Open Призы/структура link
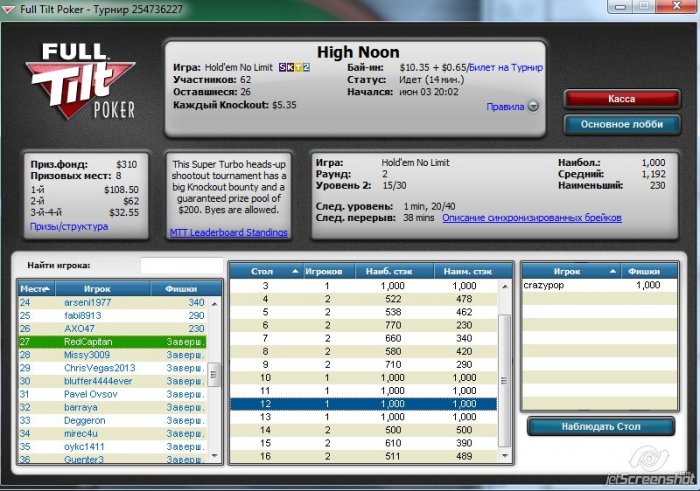 click(69, 226)
